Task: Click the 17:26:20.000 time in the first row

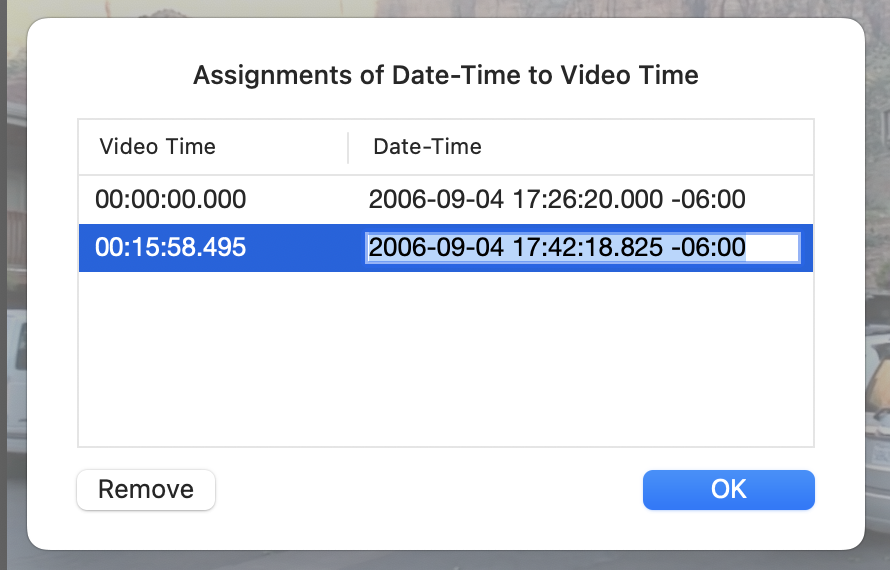Action: (587, 199)
